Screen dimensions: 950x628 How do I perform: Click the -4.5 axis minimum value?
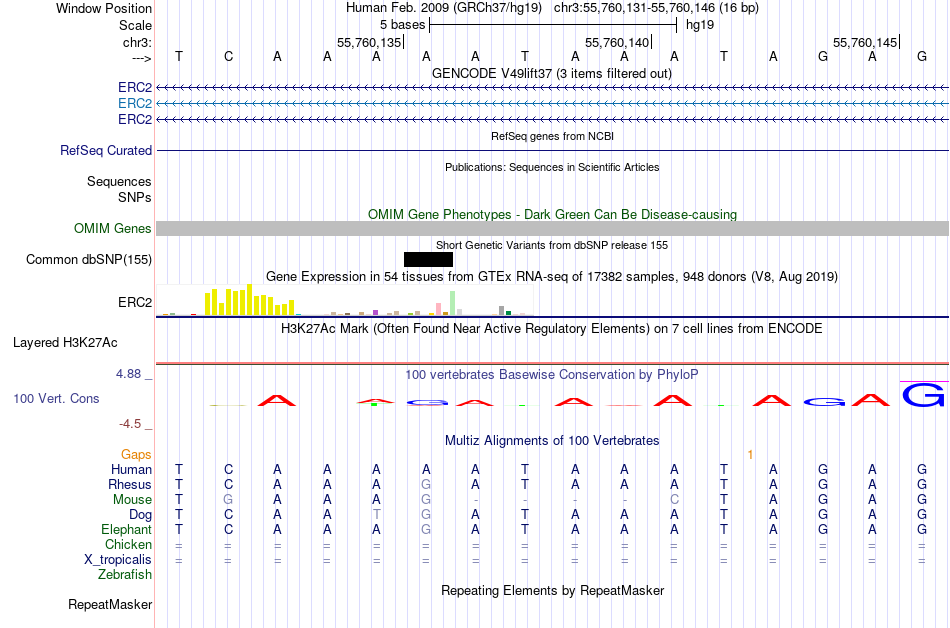[x=130, y=423]
